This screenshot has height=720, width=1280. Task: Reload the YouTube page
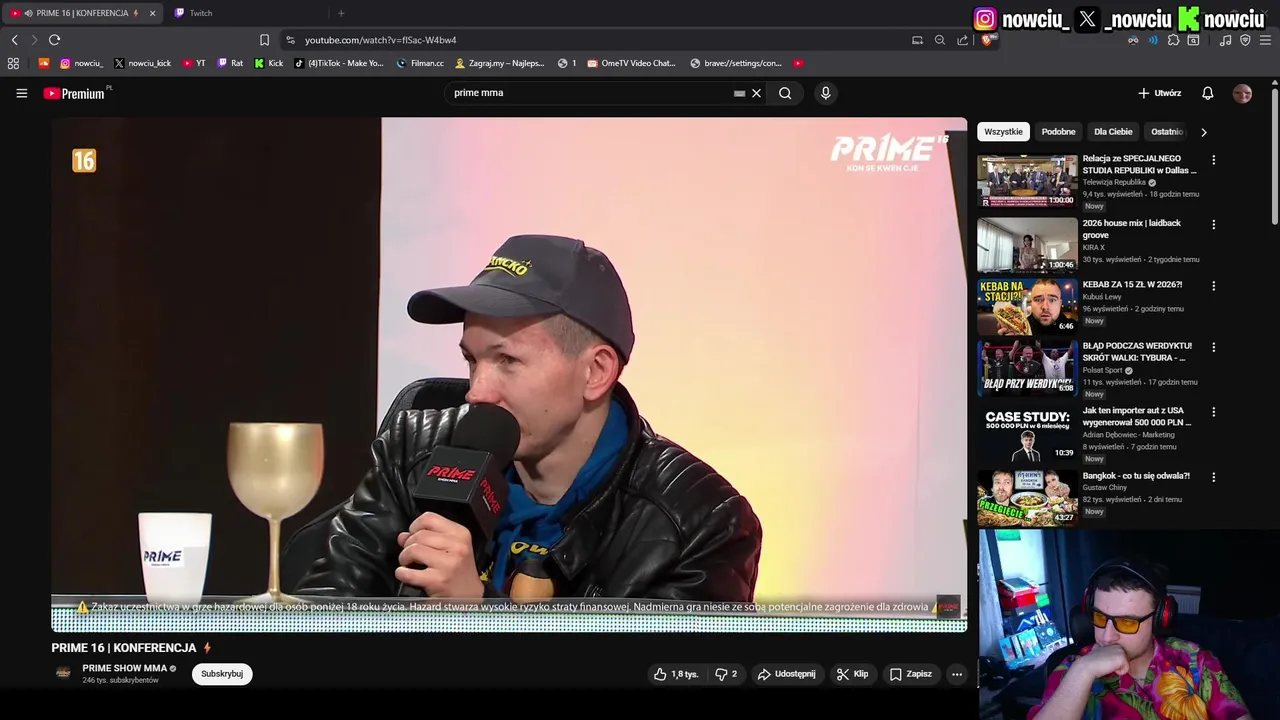click(x=54, y=40)
